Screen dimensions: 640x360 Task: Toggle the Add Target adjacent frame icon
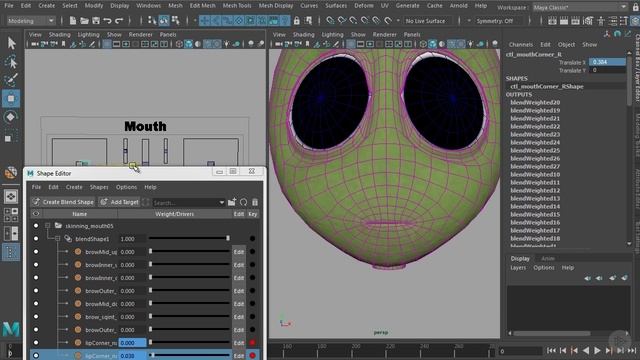(146, 202)
